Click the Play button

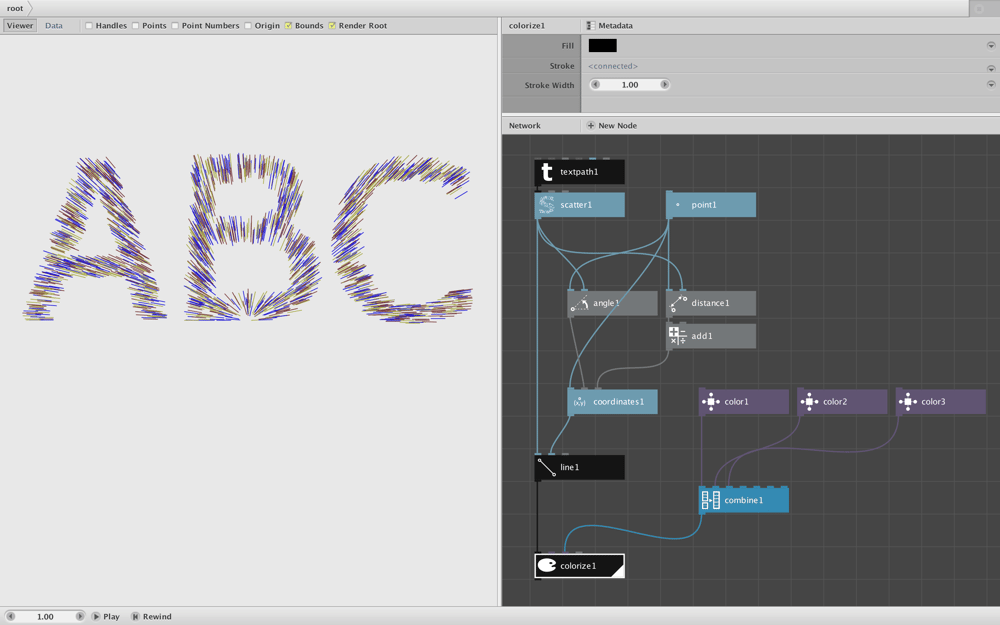tap(106, 617)
